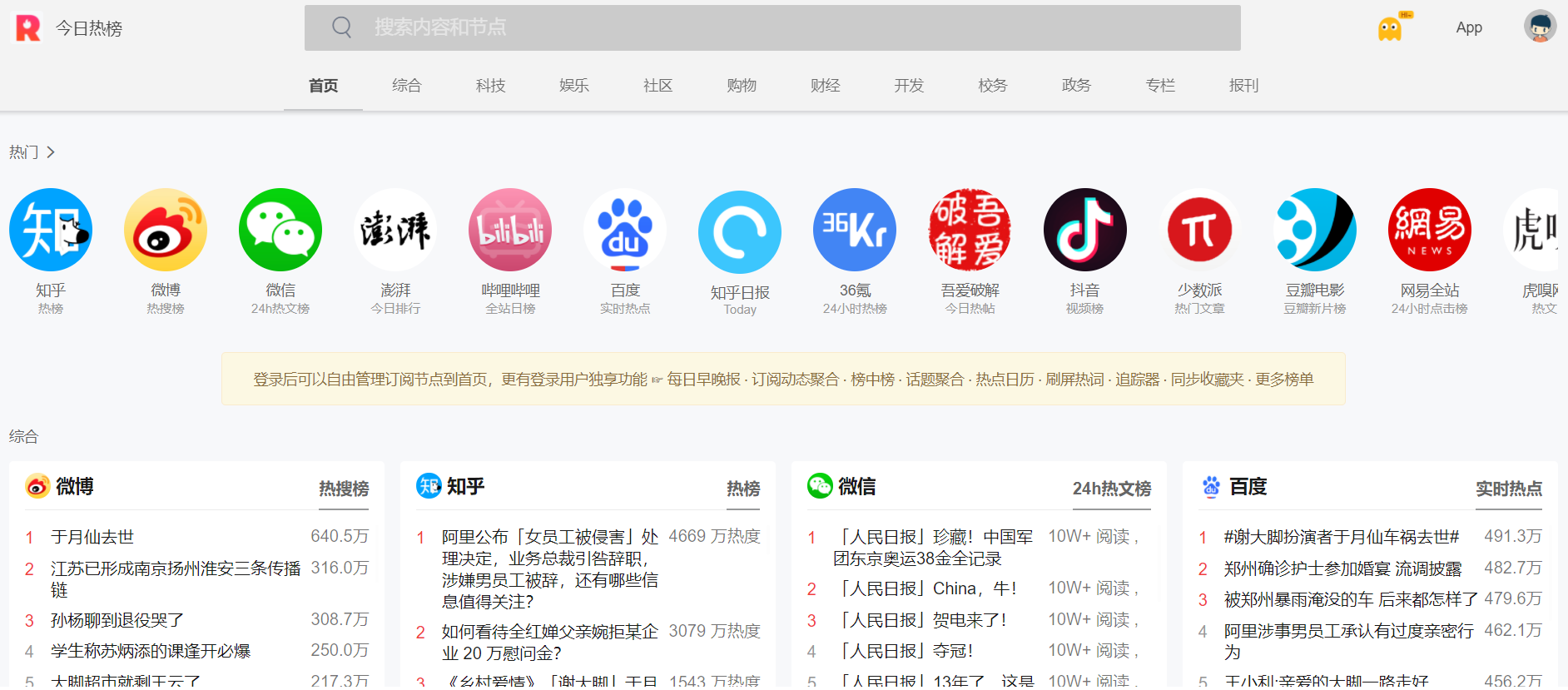Open Weibo topic 江苏已形成南京扬州淮安三条传播链
This screenshot has width=1568, height=690.
pos(176,578)
